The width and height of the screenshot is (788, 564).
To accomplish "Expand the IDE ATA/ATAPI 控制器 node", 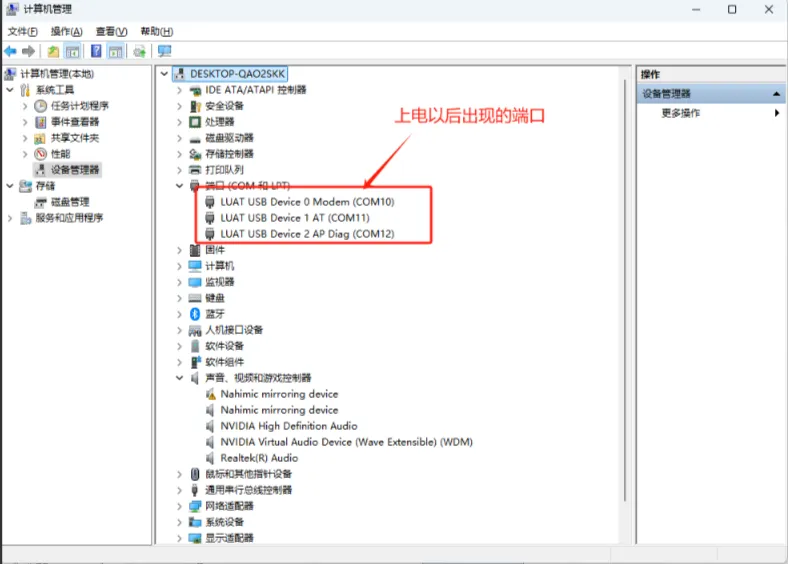I will click(179, 90).
